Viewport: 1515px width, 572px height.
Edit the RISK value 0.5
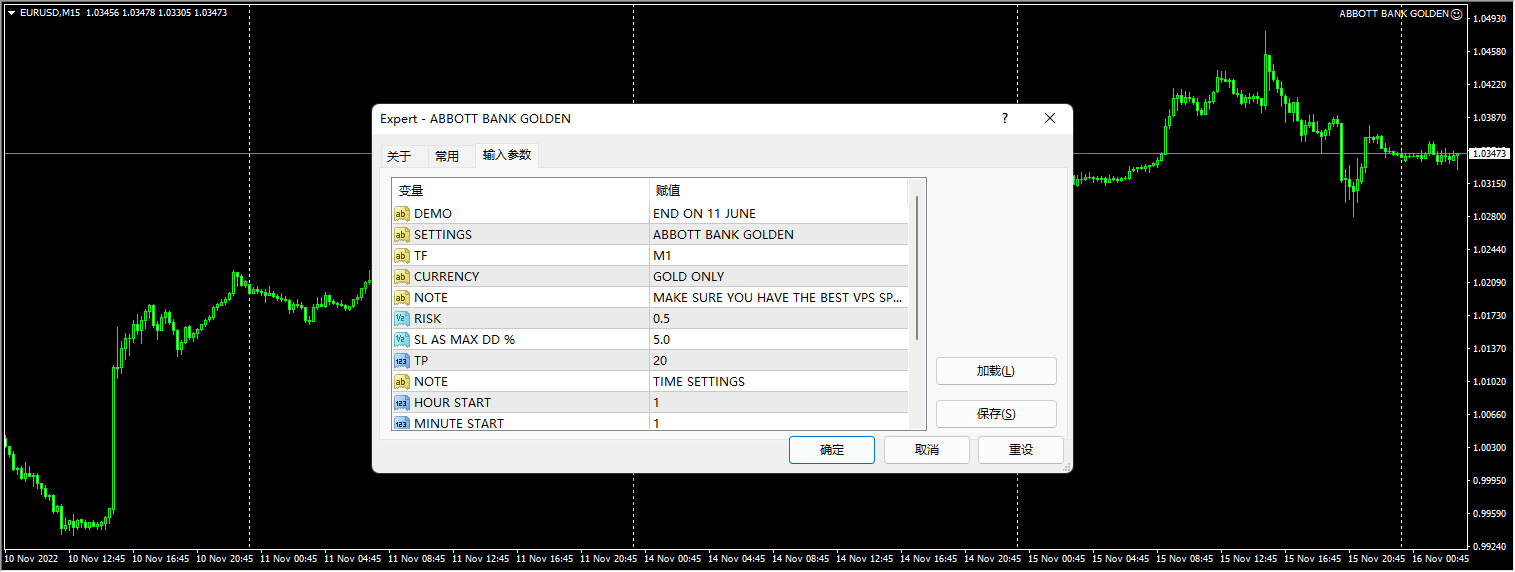click(x=780, y=318)
